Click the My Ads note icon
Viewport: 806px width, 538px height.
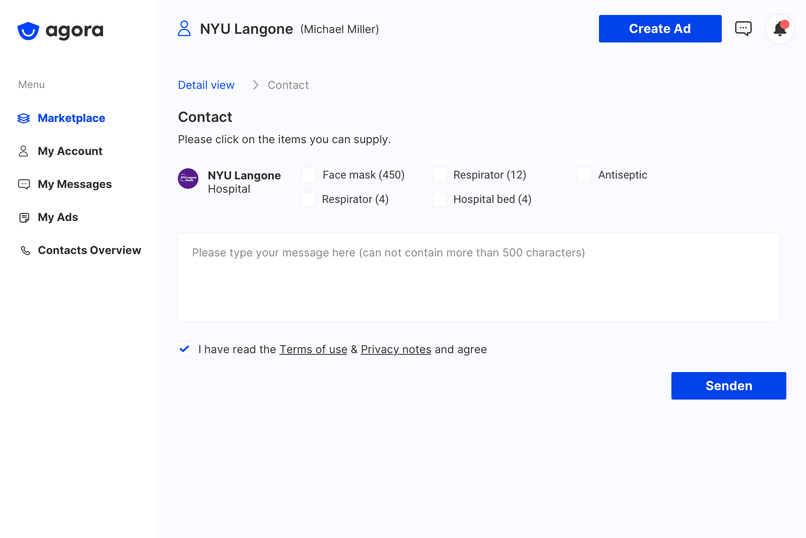[x=24, y=218]
